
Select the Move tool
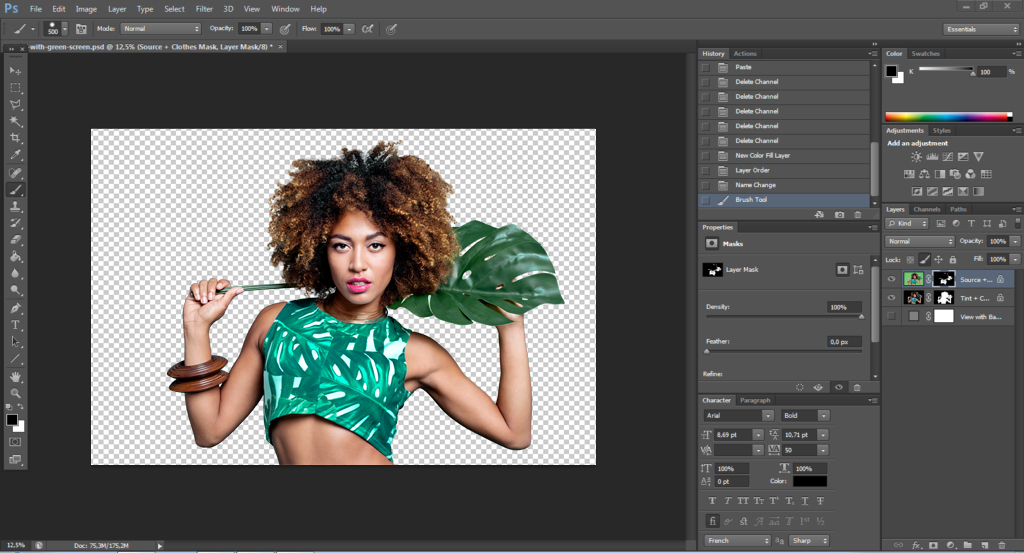[15, 71]
